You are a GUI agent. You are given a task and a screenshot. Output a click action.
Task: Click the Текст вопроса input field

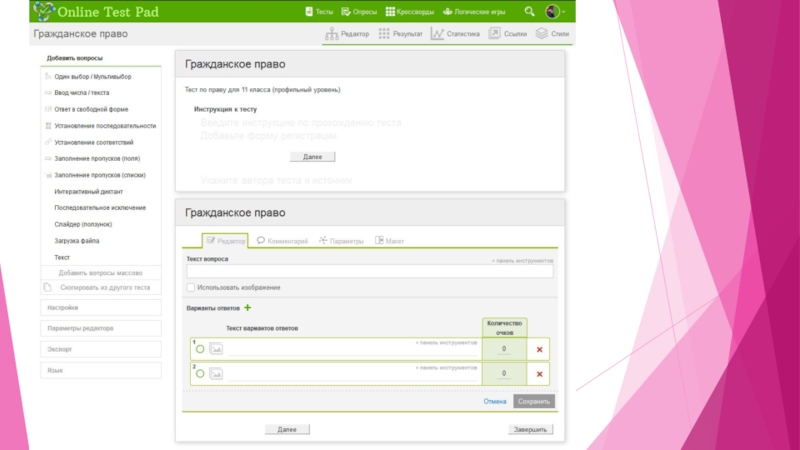[x=369, y=271]
